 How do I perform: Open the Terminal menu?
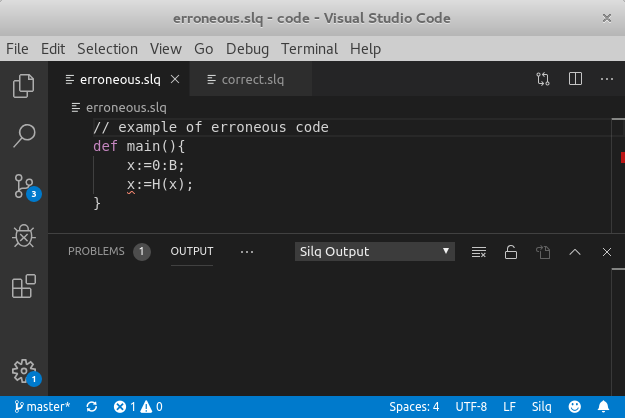point(309,48)
